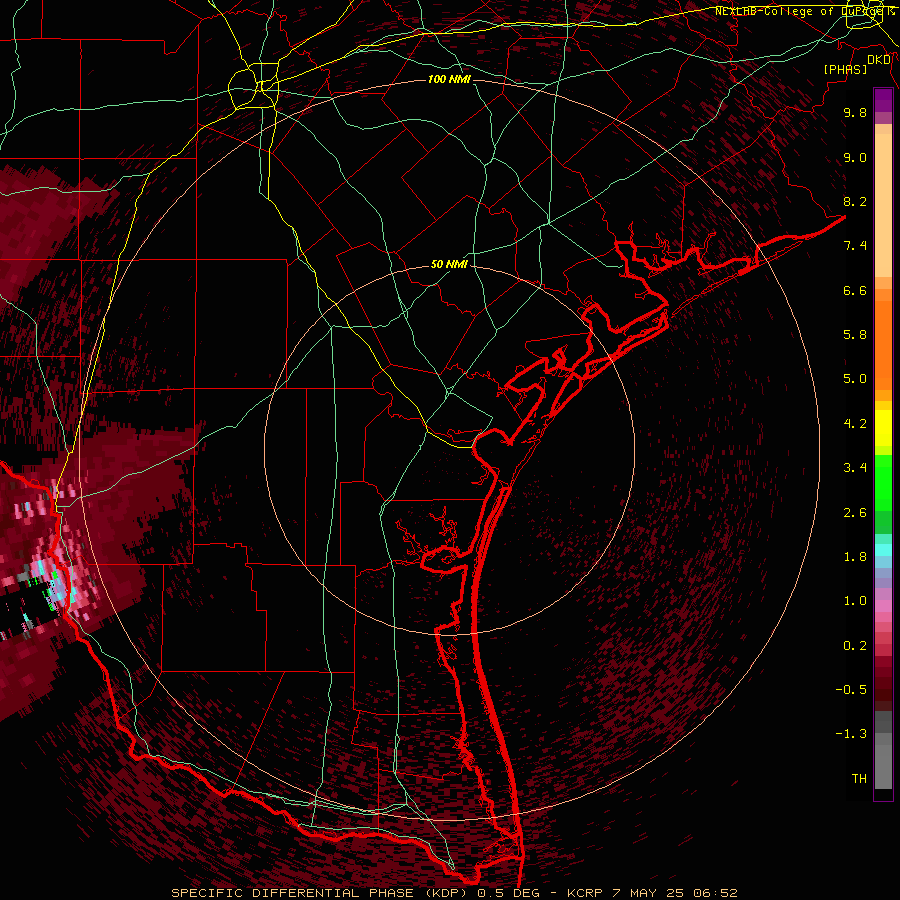Click the yellow segment of the color bar

pyautogui.click(x=883, y=428)
